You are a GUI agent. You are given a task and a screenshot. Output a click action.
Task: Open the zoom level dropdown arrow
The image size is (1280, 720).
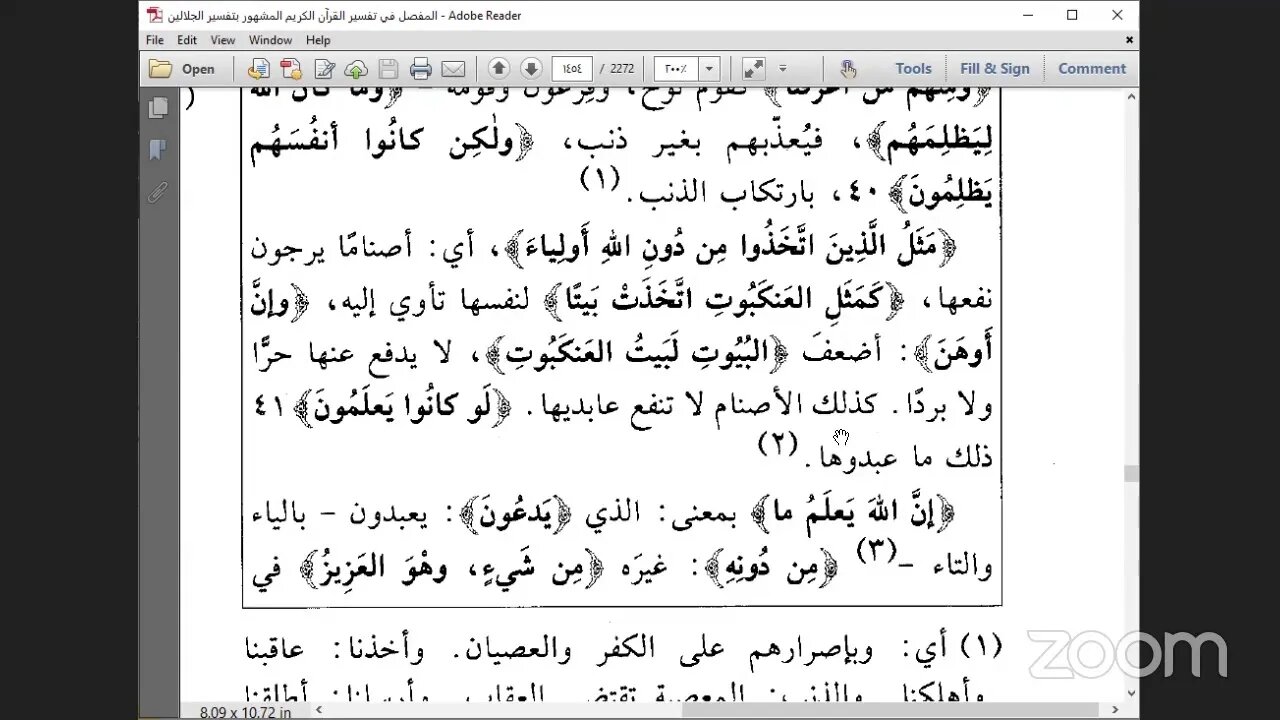click(x=710, y=69)
